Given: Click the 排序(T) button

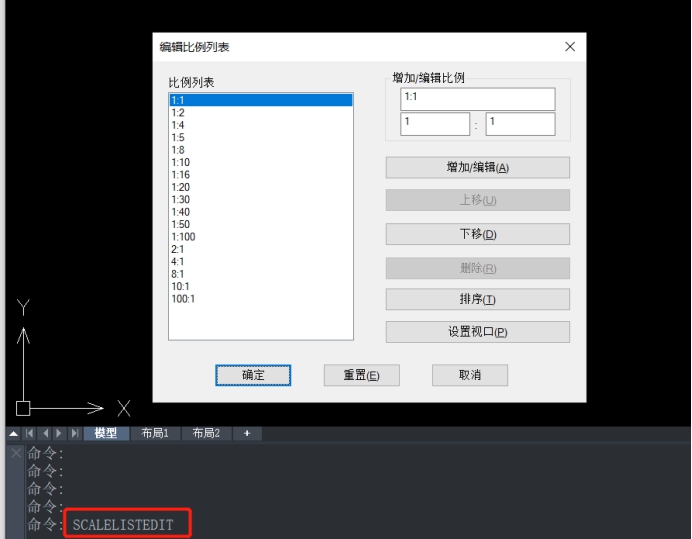Looking at the screenshot, I should tap(477, 300).
